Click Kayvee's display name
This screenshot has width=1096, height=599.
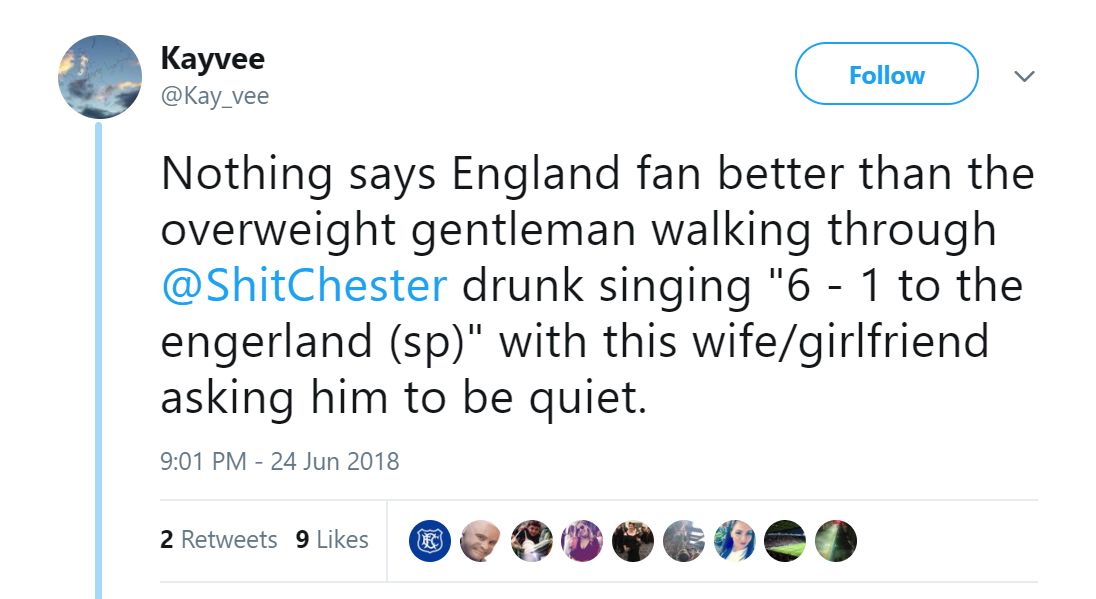pyautogui.click(x=212, y=58)
